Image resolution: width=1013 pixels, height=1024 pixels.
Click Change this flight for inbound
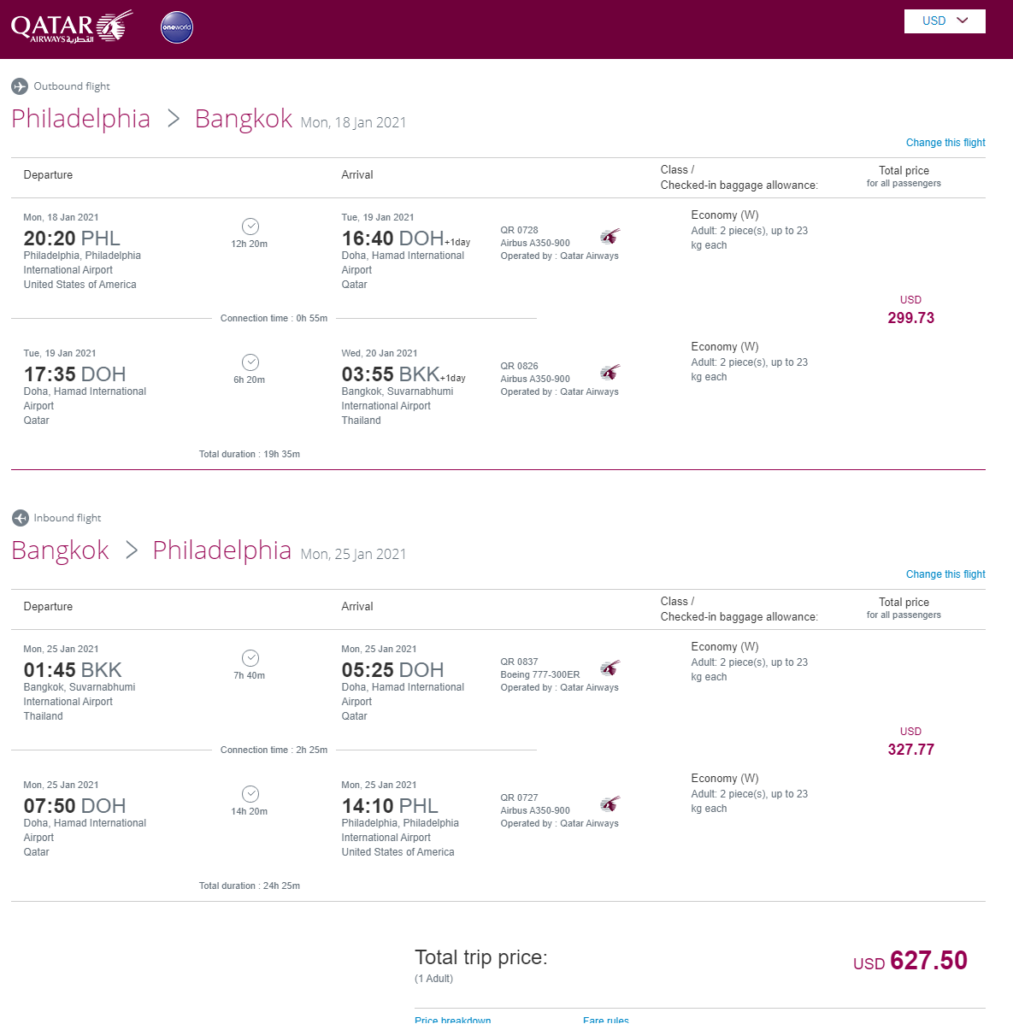point(945,574)
